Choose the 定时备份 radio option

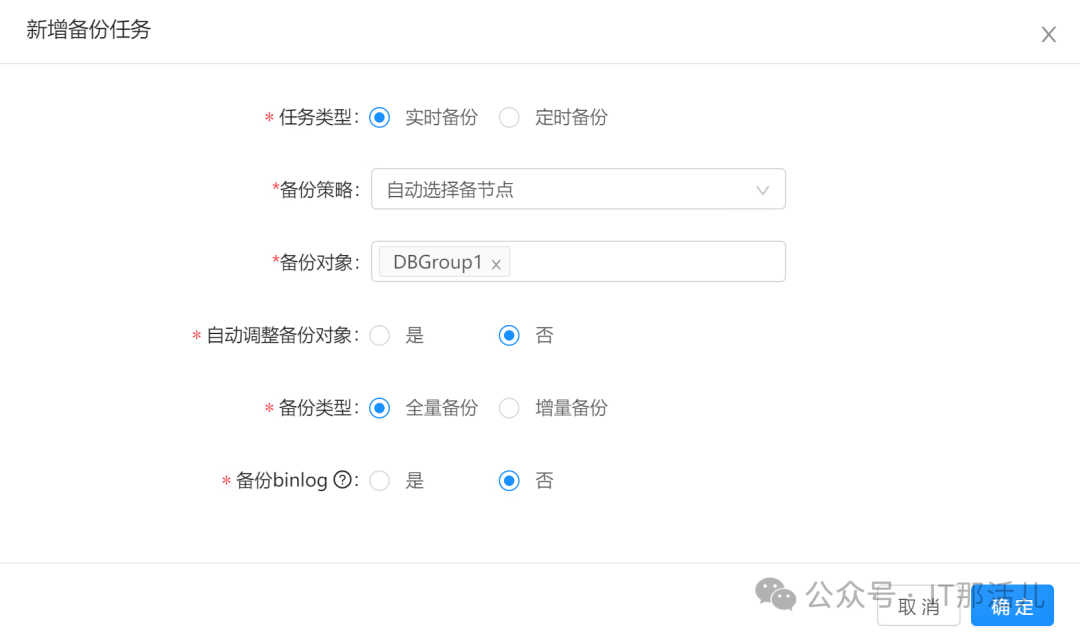point(510,118)
